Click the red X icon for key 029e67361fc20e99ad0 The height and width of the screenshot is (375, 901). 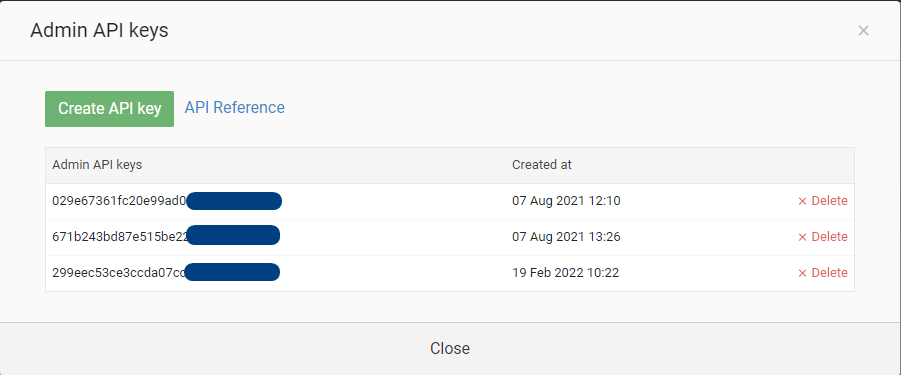point(803,201)
